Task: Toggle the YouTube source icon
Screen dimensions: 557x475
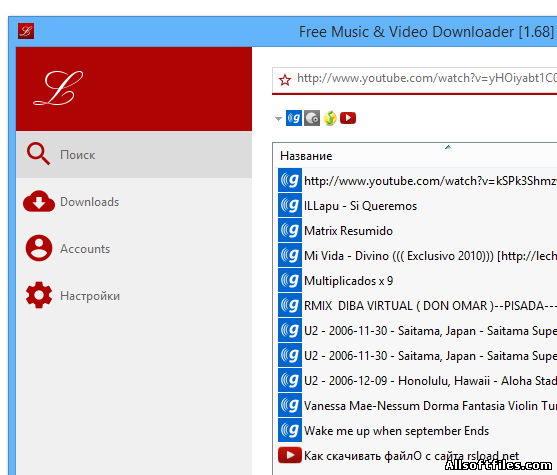Action: (348, 118)
